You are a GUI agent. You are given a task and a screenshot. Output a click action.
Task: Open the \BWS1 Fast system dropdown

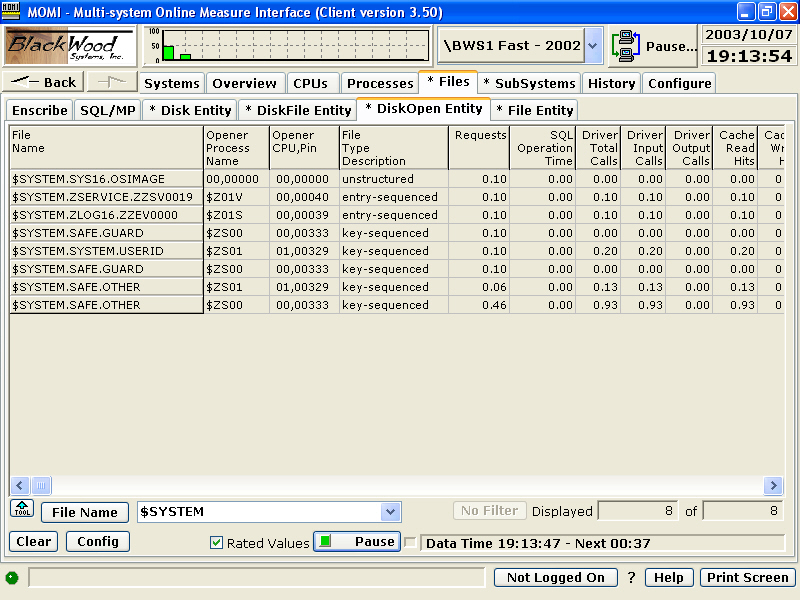(593, 46)
